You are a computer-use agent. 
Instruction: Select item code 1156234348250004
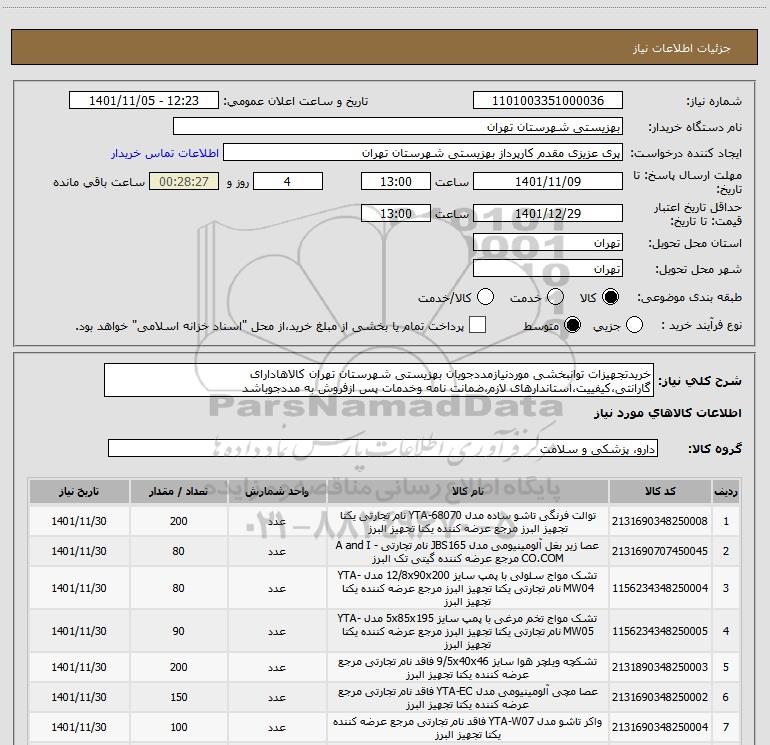660,588
